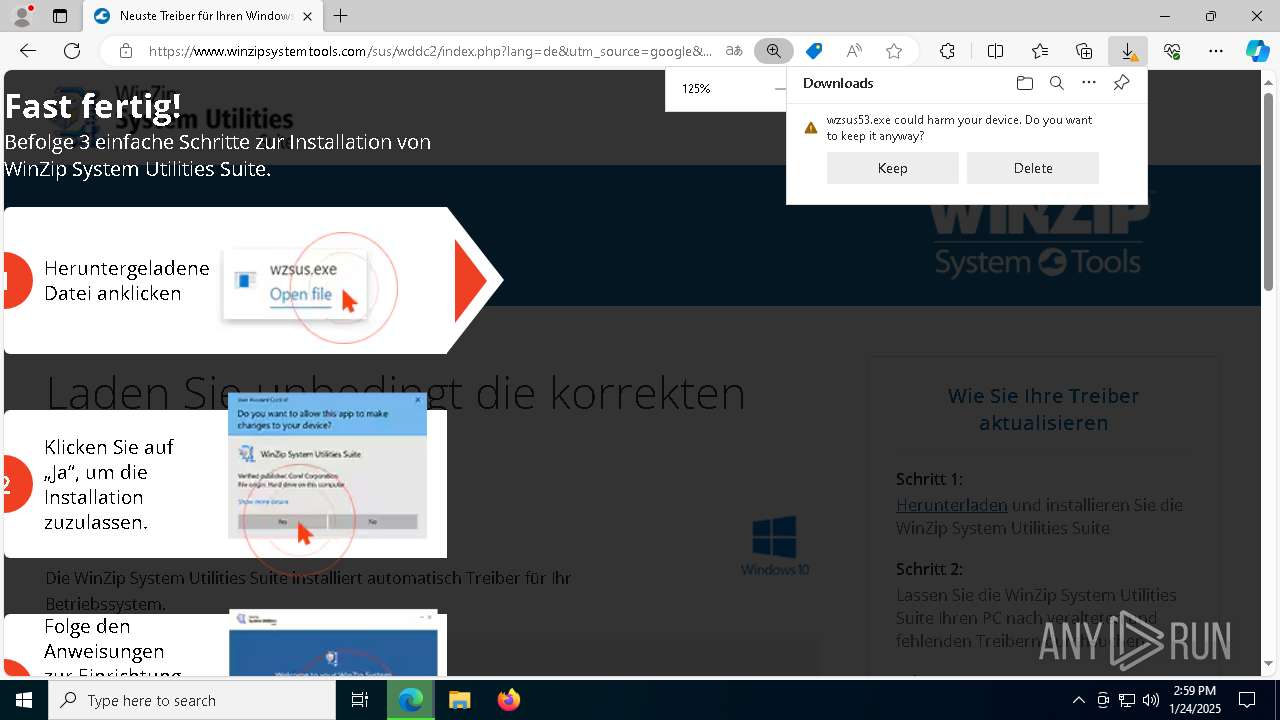Open favorites list icon

point(1040,51)
